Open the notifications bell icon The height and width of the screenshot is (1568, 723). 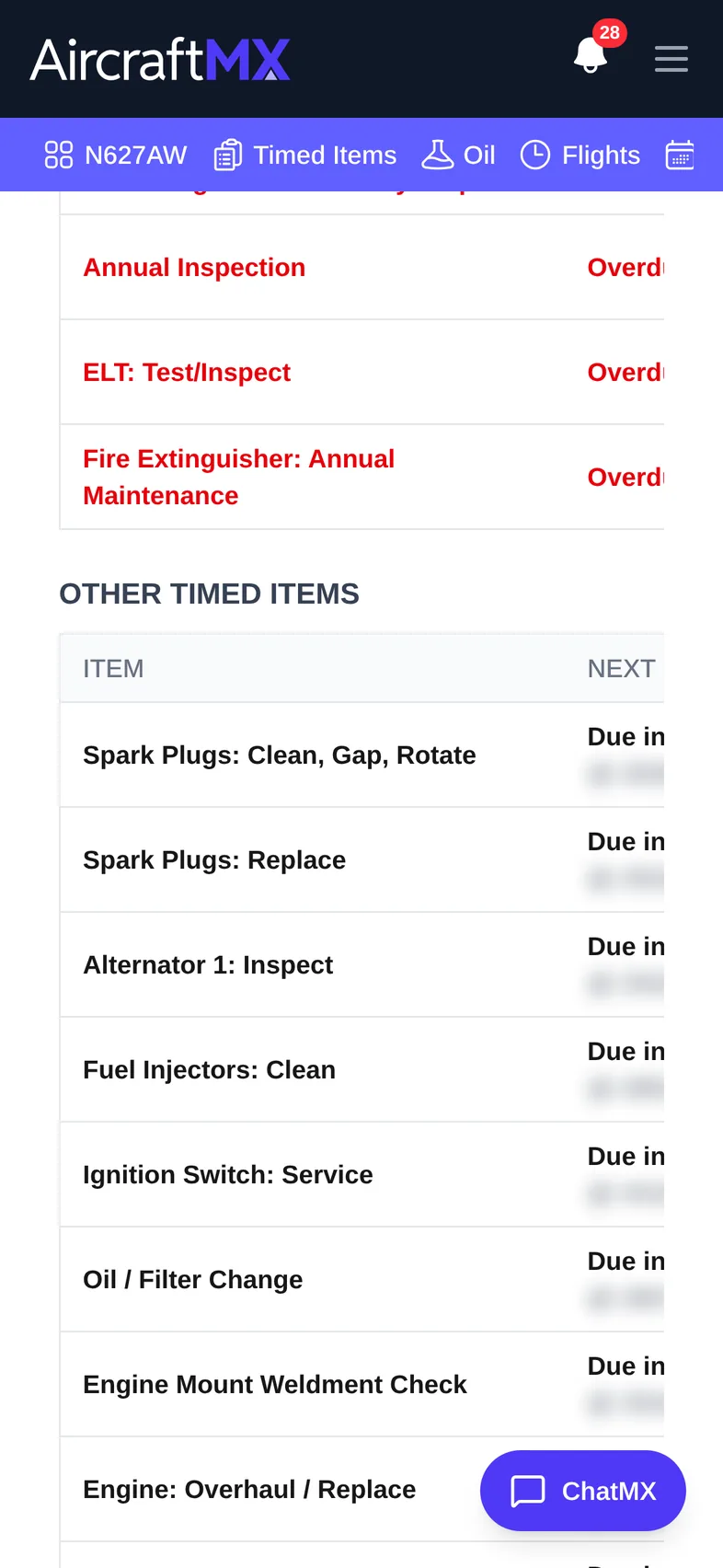[x=591, y=57]
